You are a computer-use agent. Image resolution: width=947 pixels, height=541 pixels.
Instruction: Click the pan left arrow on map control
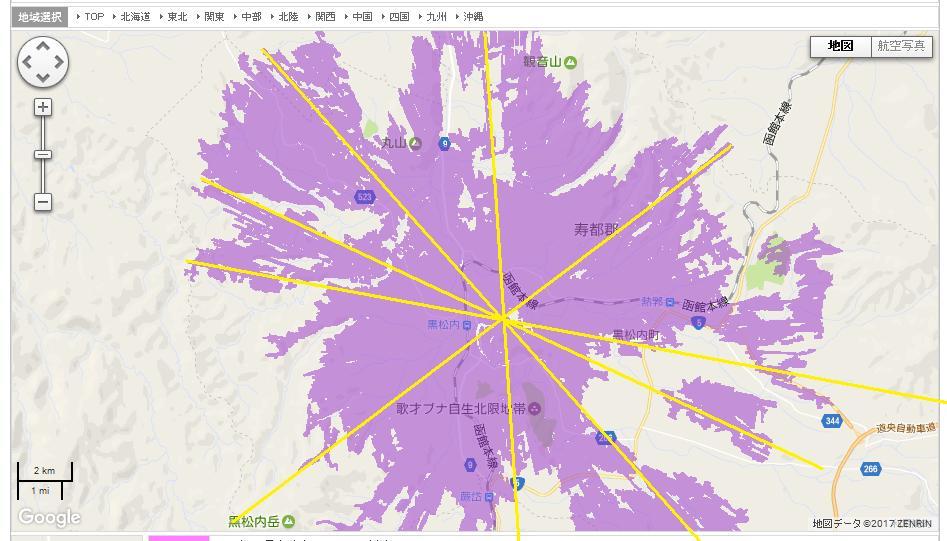pyautogui.click(x=27, y=62)
